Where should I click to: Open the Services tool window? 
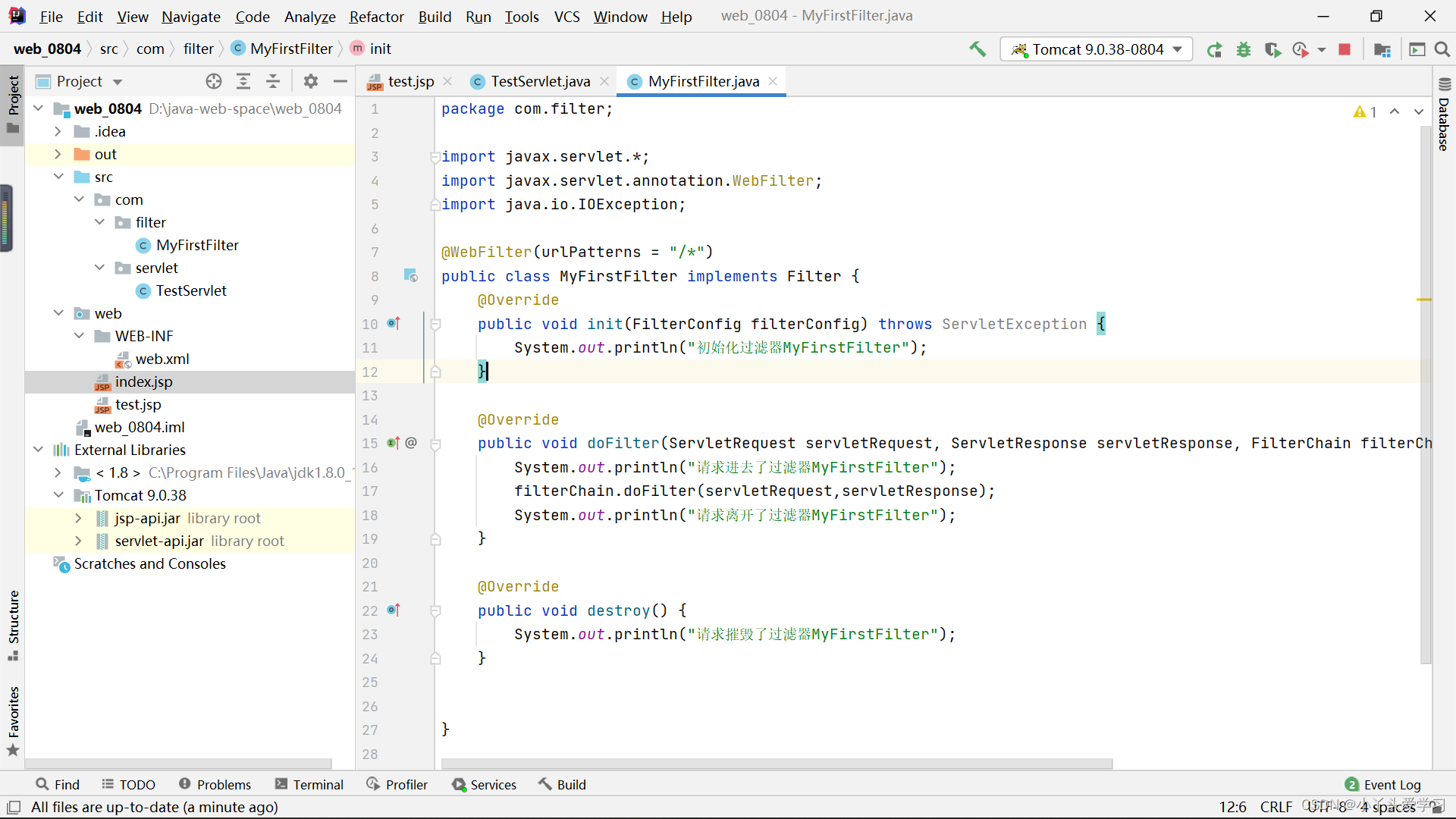pyautogui.click(x=485, y=784)
